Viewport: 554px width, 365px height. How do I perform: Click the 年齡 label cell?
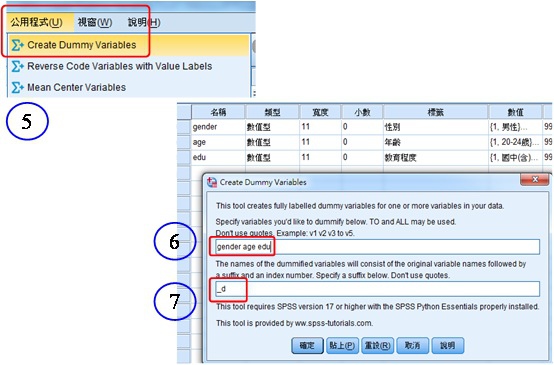[x=435, y=142]
